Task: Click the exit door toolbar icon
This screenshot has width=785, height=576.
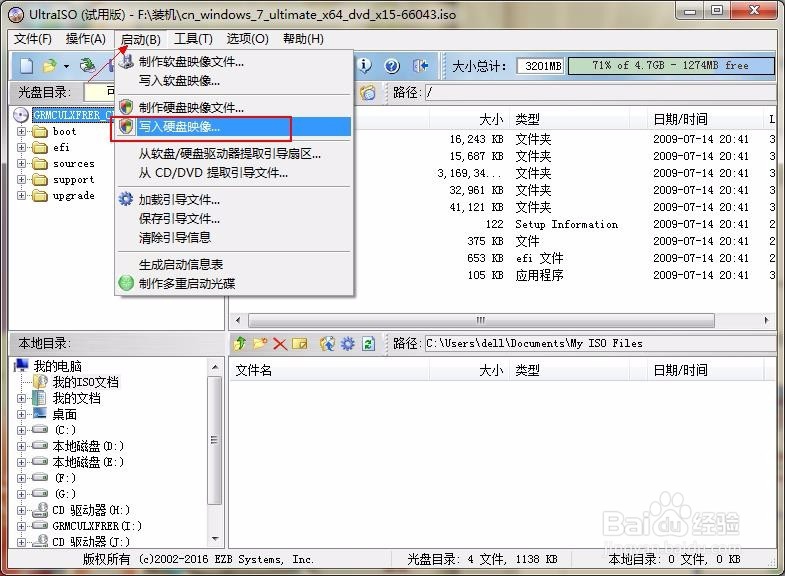Action: pyautogui.click(x=420, y=66)
